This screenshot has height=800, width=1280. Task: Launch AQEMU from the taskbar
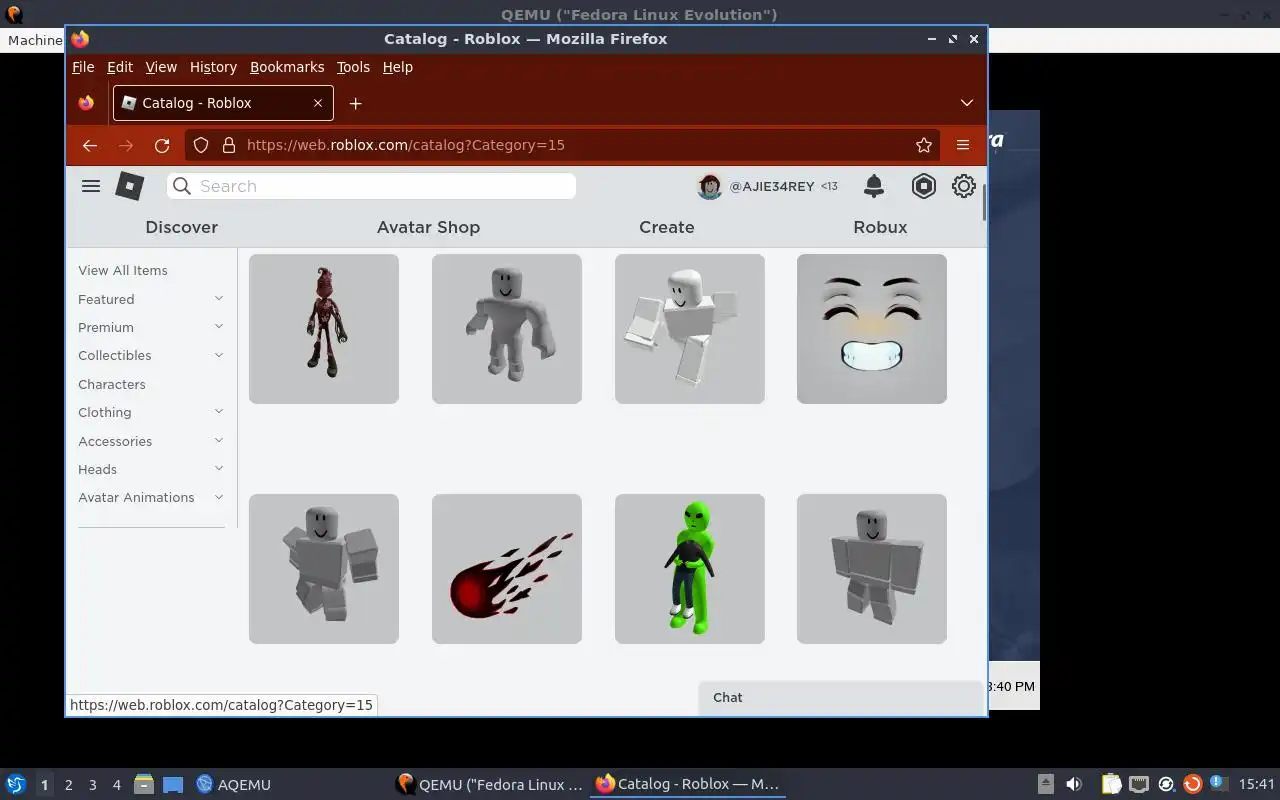pyautogui.click(x=233, y=784)
